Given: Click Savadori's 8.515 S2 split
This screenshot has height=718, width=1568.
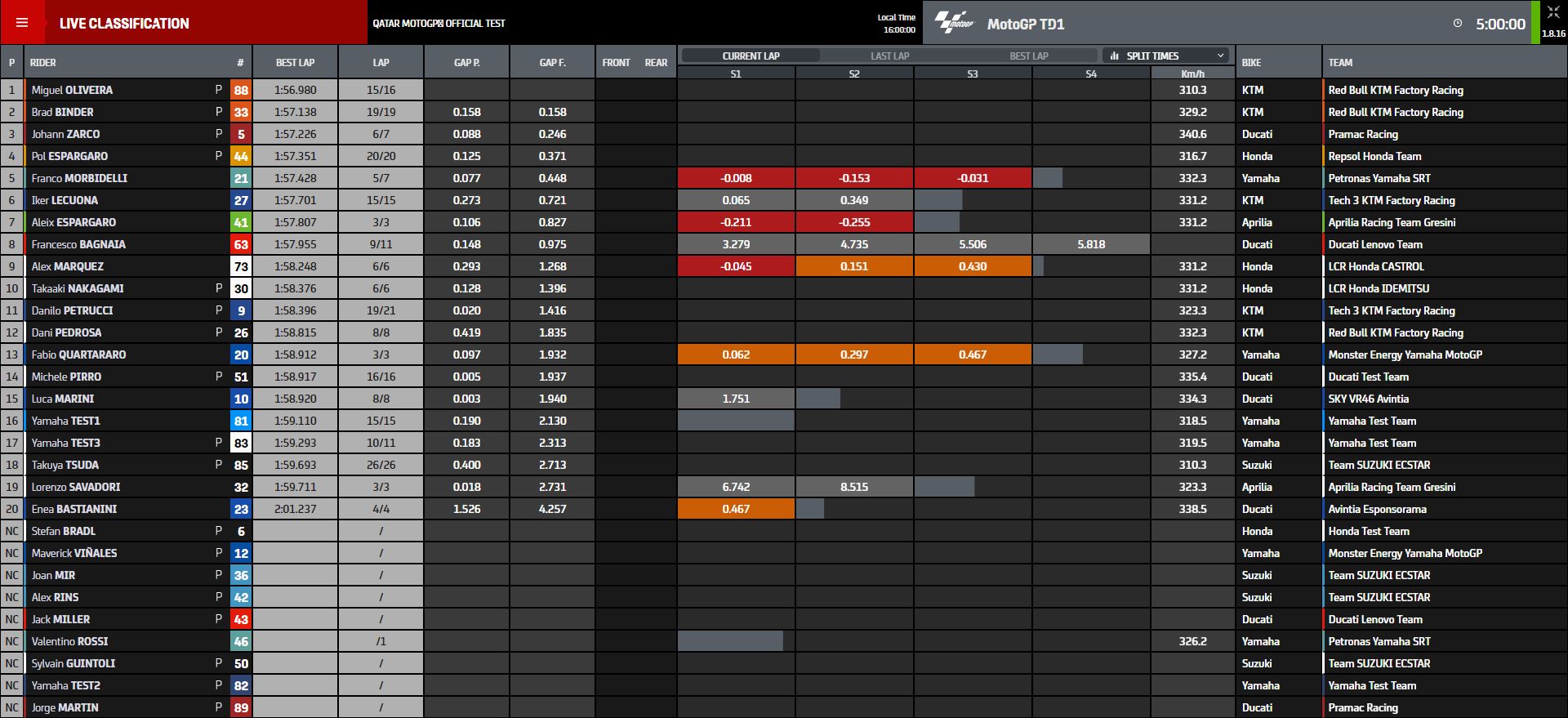Looking at the screenshot, I should (854, 487).
